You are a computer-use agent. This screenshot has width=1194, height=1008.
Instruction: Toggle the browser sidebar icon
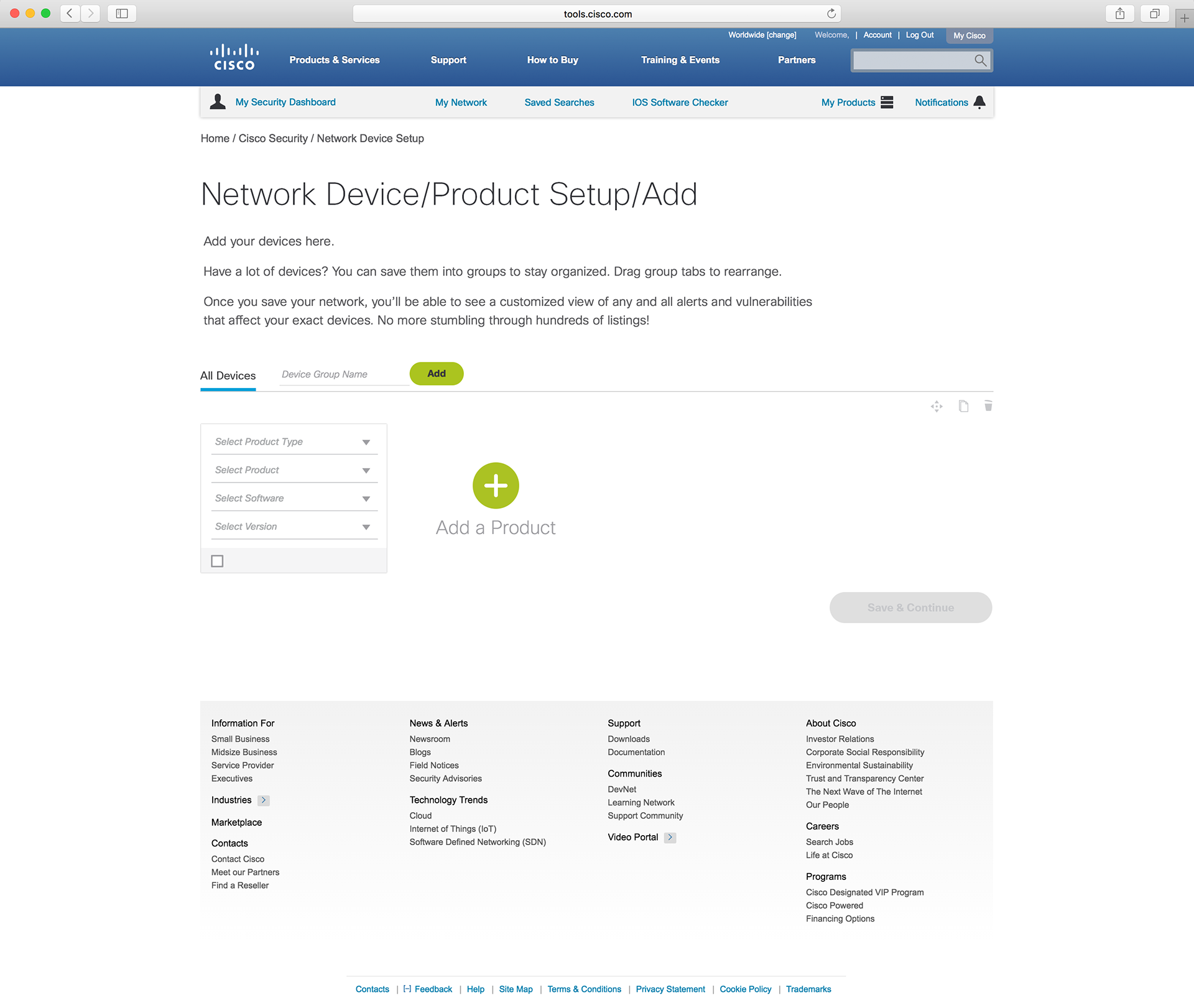[122, 13]
